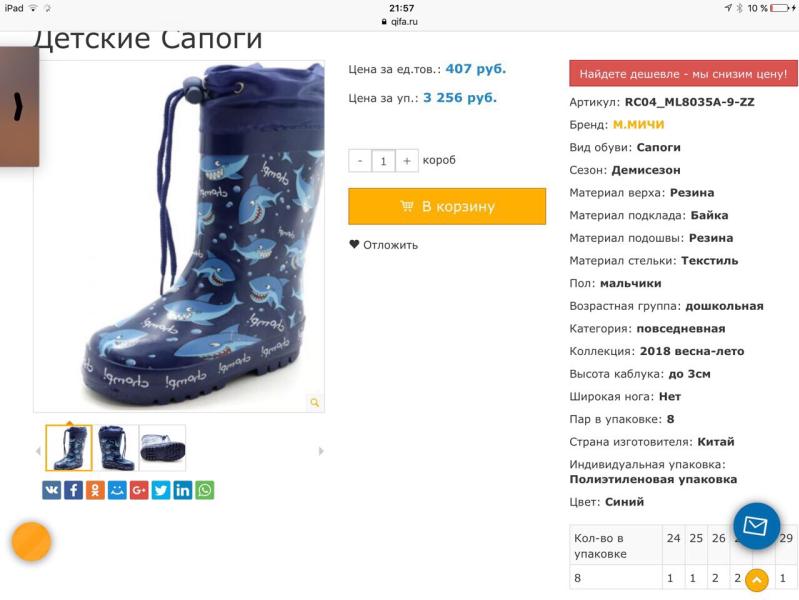Share on LinkedIn icon
The image size is (799, 600).
[183, 490]
